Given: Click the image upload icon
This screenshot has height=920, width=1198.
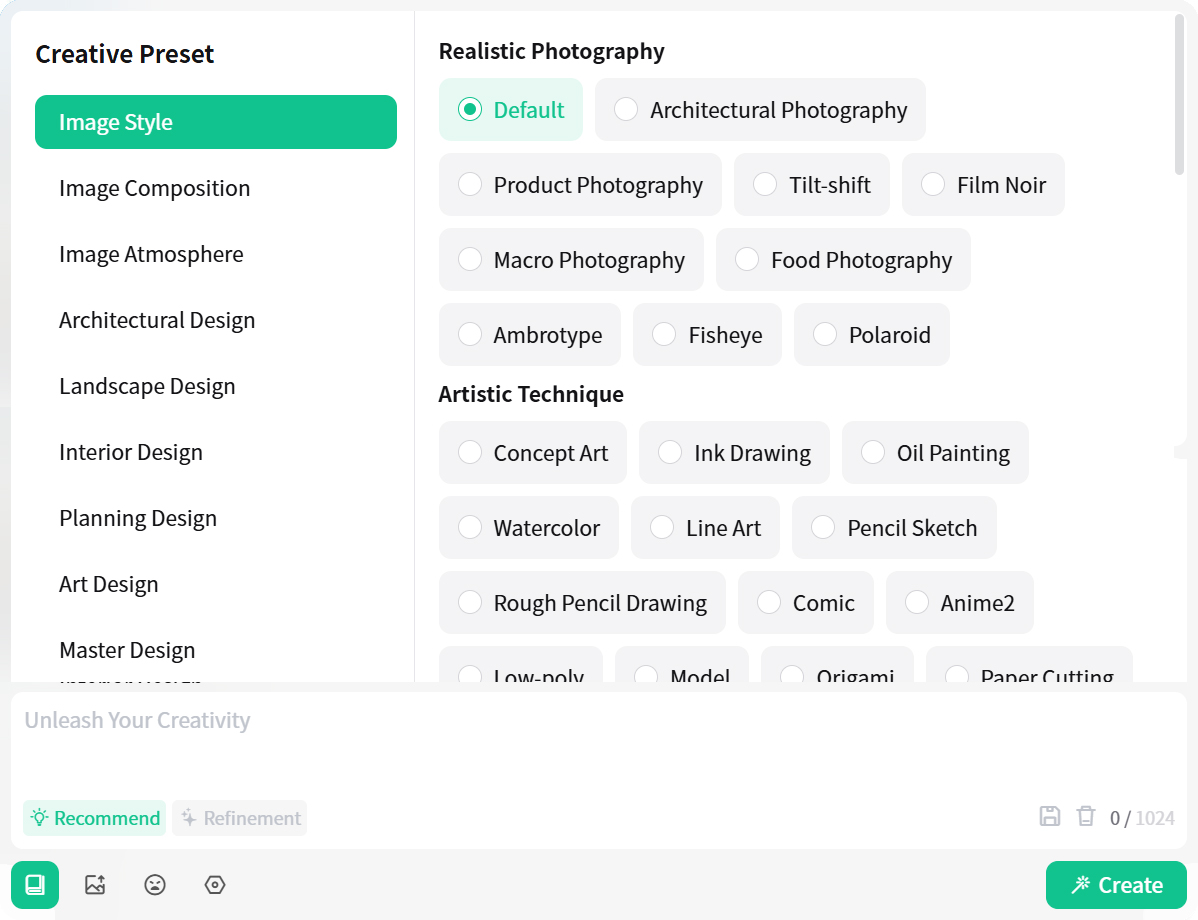Looking at the screenshot, I should [95, 885].
